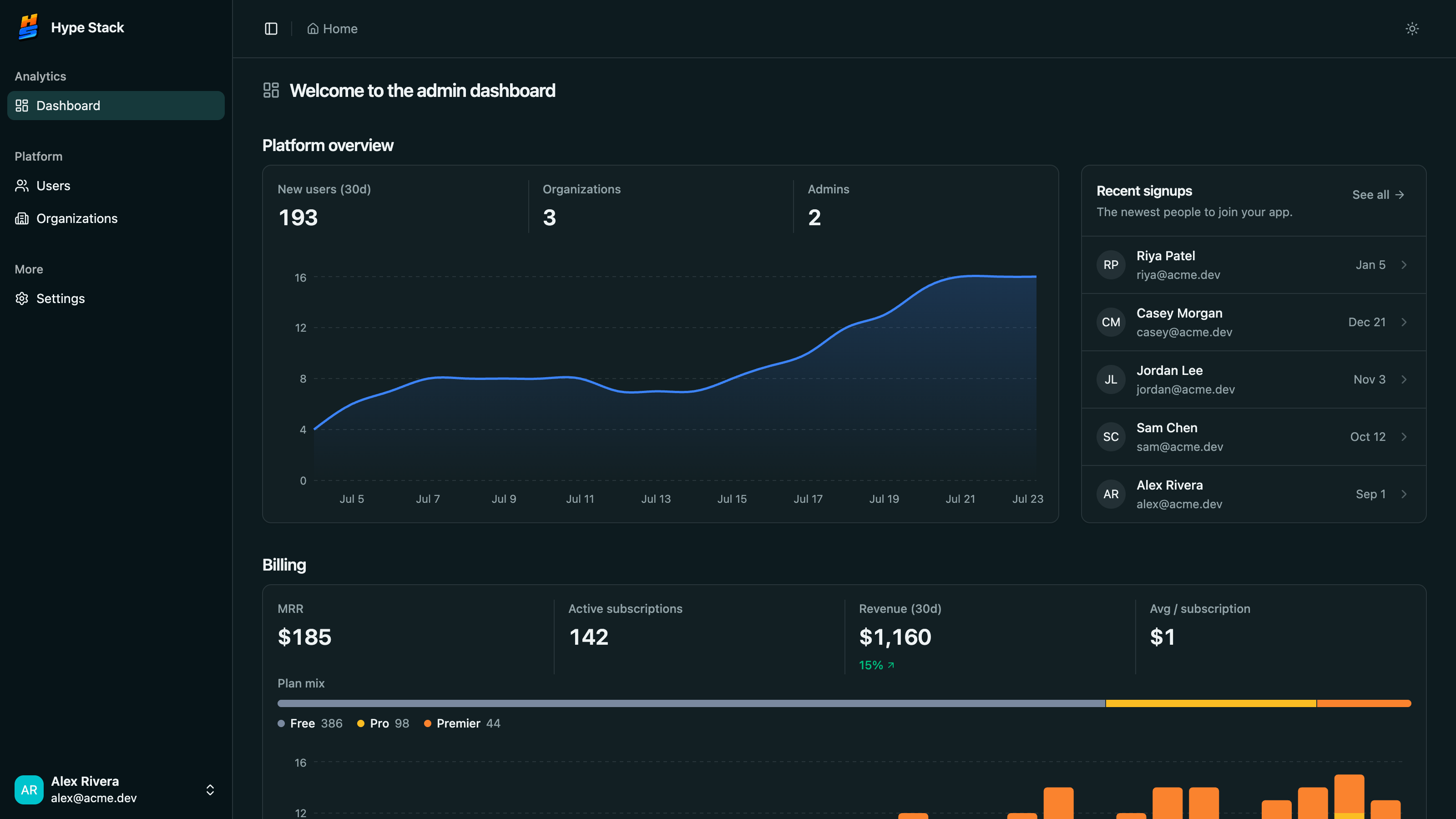Click the dashboard grid icon beside welcome heading

pos(271,91)
